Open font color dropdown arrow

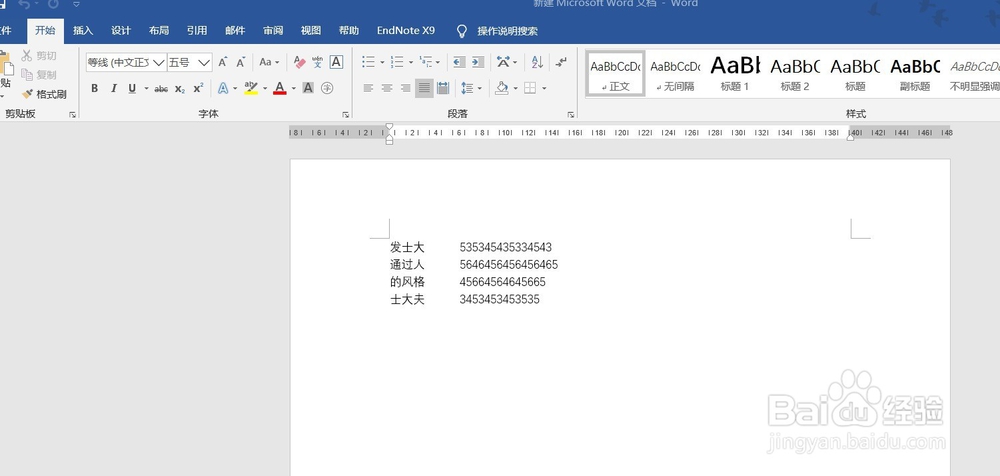[x=293, y=88]
